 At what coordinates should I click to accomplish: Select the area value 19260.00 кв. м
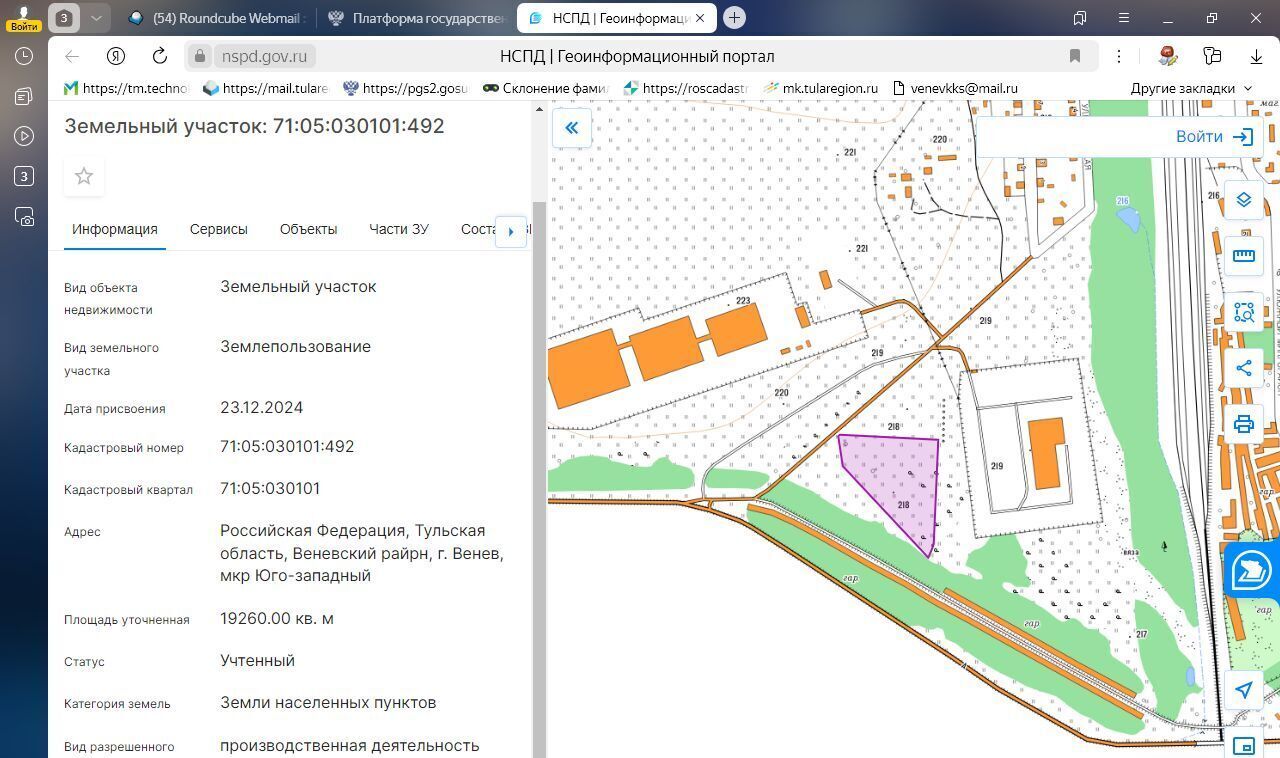277,619
